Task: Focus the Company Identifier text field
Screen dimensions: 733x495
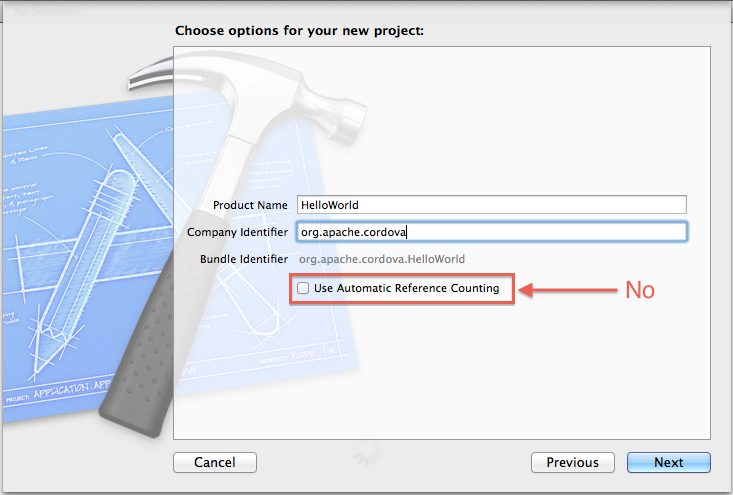Action: [492, 232]
